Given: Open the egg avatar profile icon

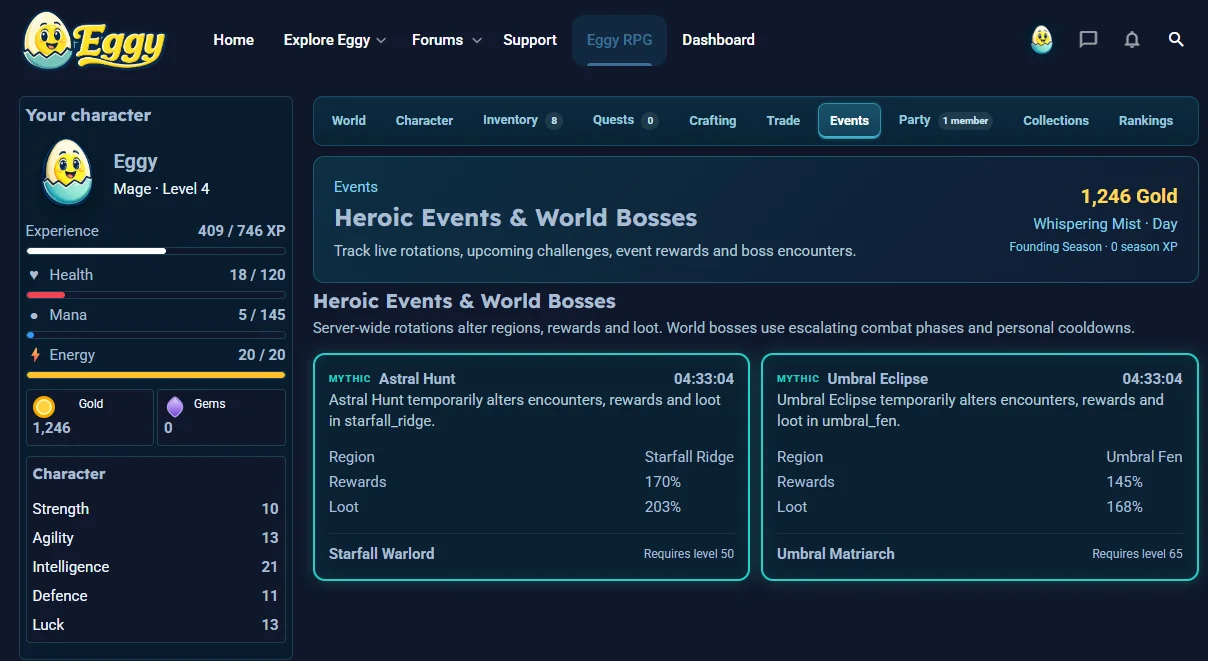Looking at the screenshot, I should (1042, 40).
